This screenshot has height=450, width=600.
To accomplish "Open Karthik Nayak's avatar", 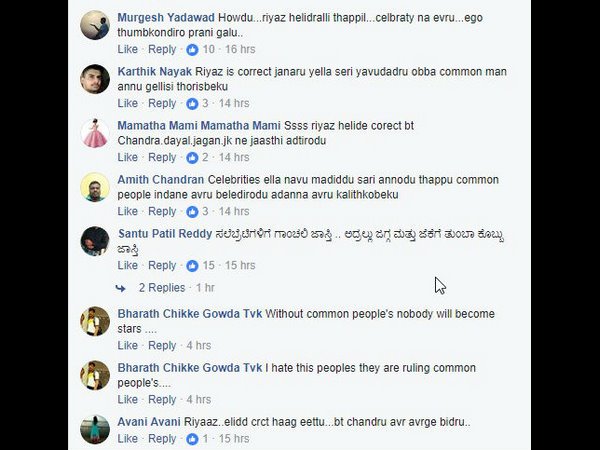I will [95, 79].
